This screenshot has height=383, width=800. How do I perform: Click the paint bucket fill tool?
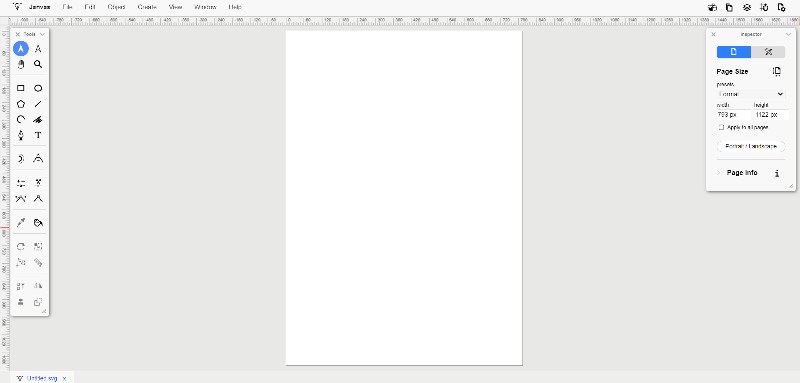click(38, 223)
